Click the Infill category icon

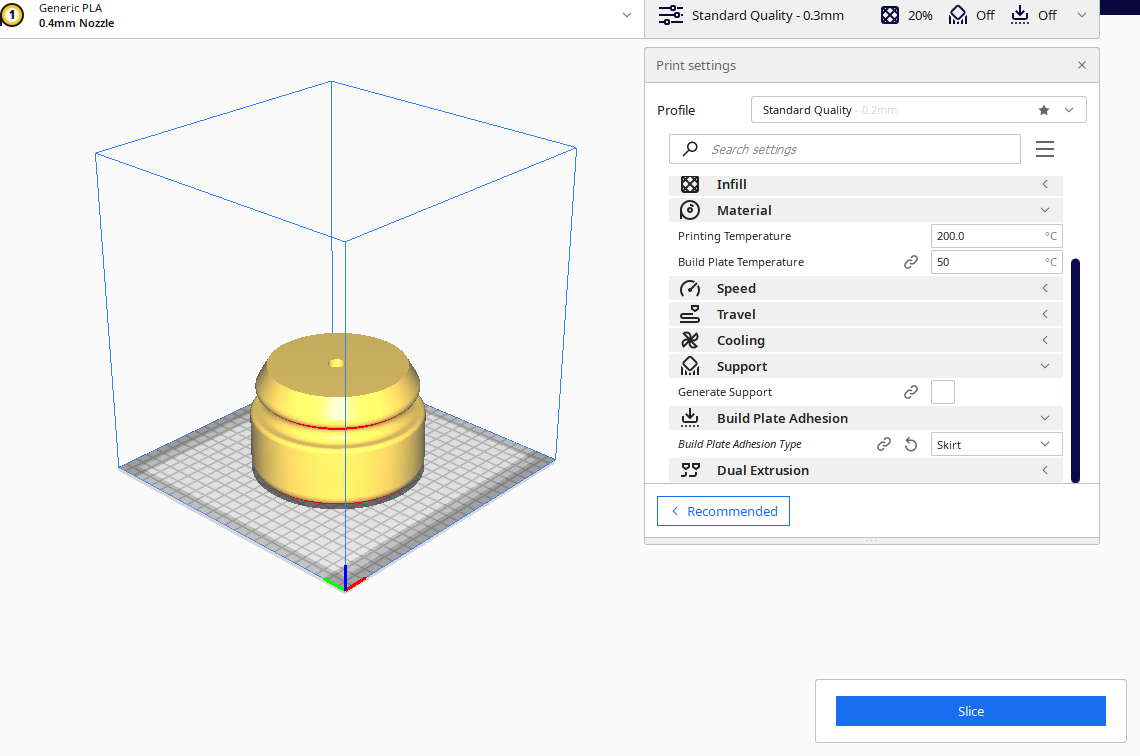(x=690, y=185)
